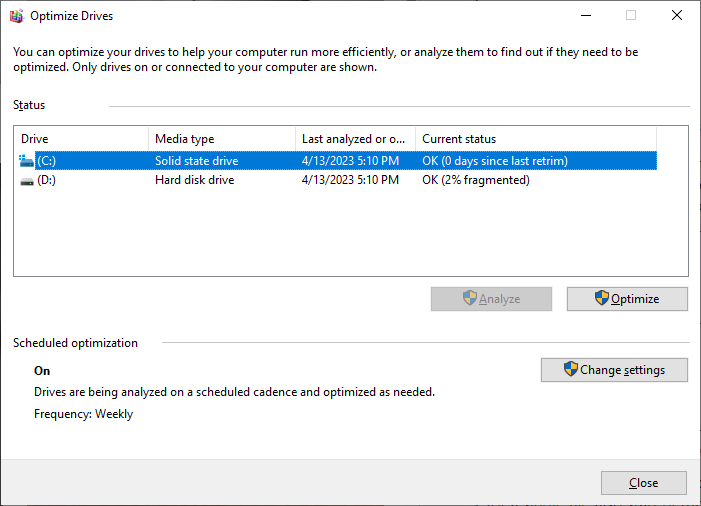Click the D: hard disk drive icon

coord(27,181)
